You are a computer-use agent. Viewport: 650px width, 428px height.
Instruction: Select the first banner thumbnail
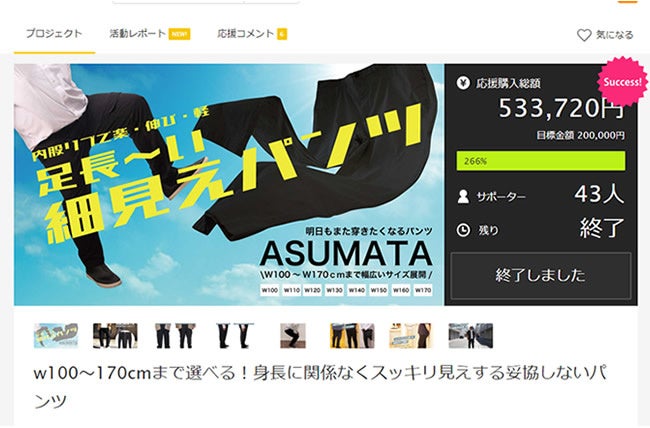[56, 336]
